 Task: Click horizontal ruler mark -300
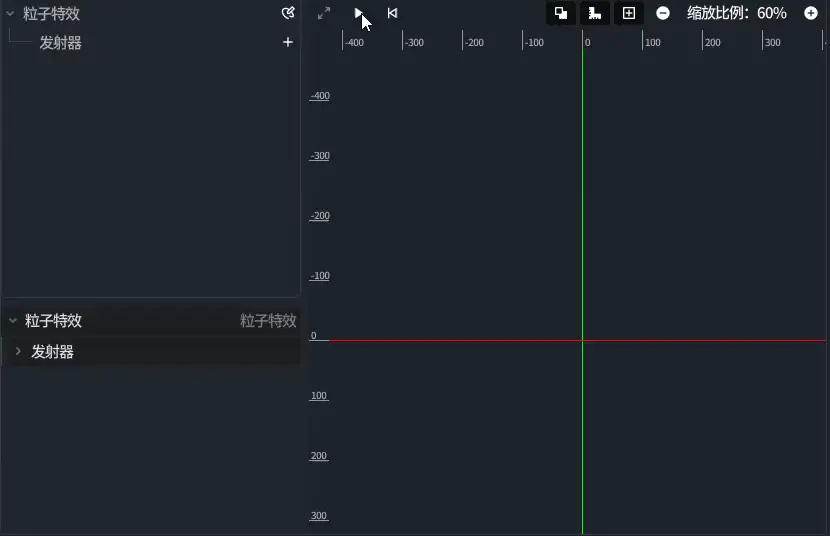point(414,42)
